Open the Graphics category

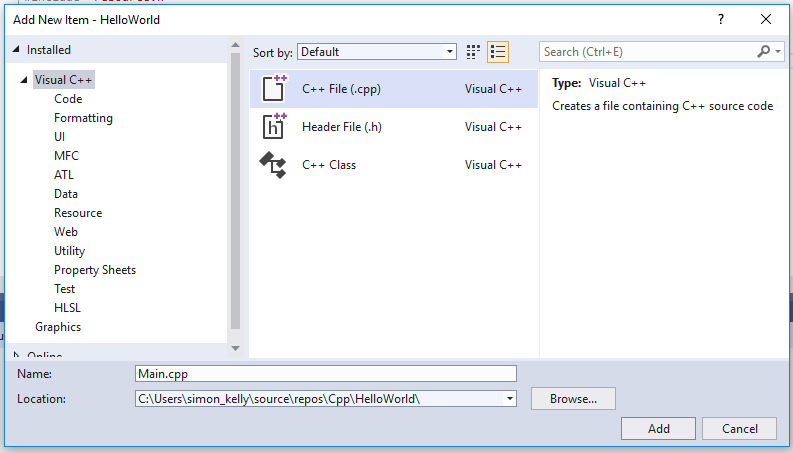(x=58, y=327)
